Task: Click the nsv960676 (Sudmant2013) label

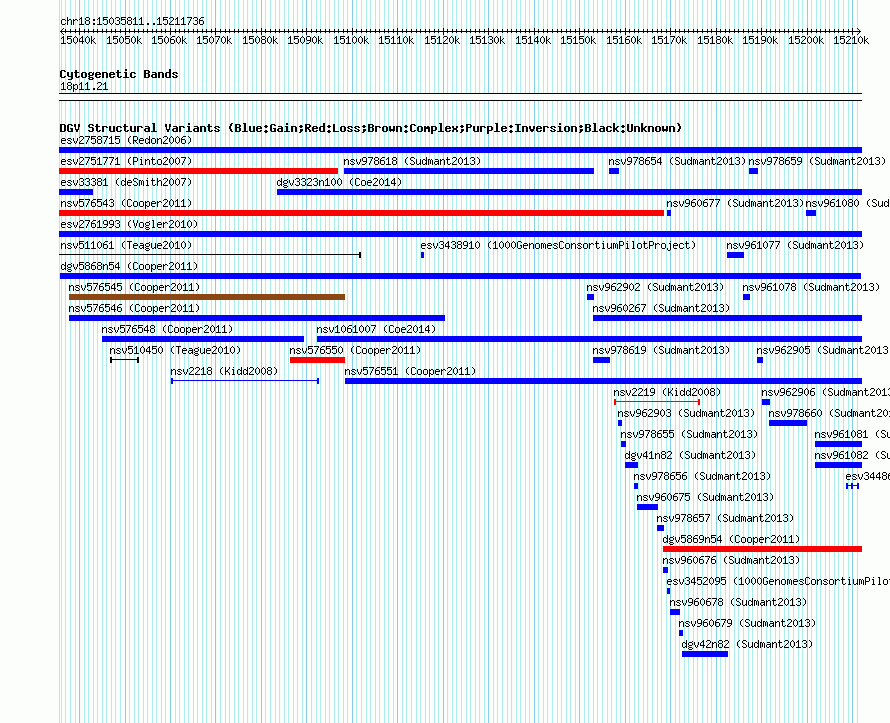Action: pos(731,560)
